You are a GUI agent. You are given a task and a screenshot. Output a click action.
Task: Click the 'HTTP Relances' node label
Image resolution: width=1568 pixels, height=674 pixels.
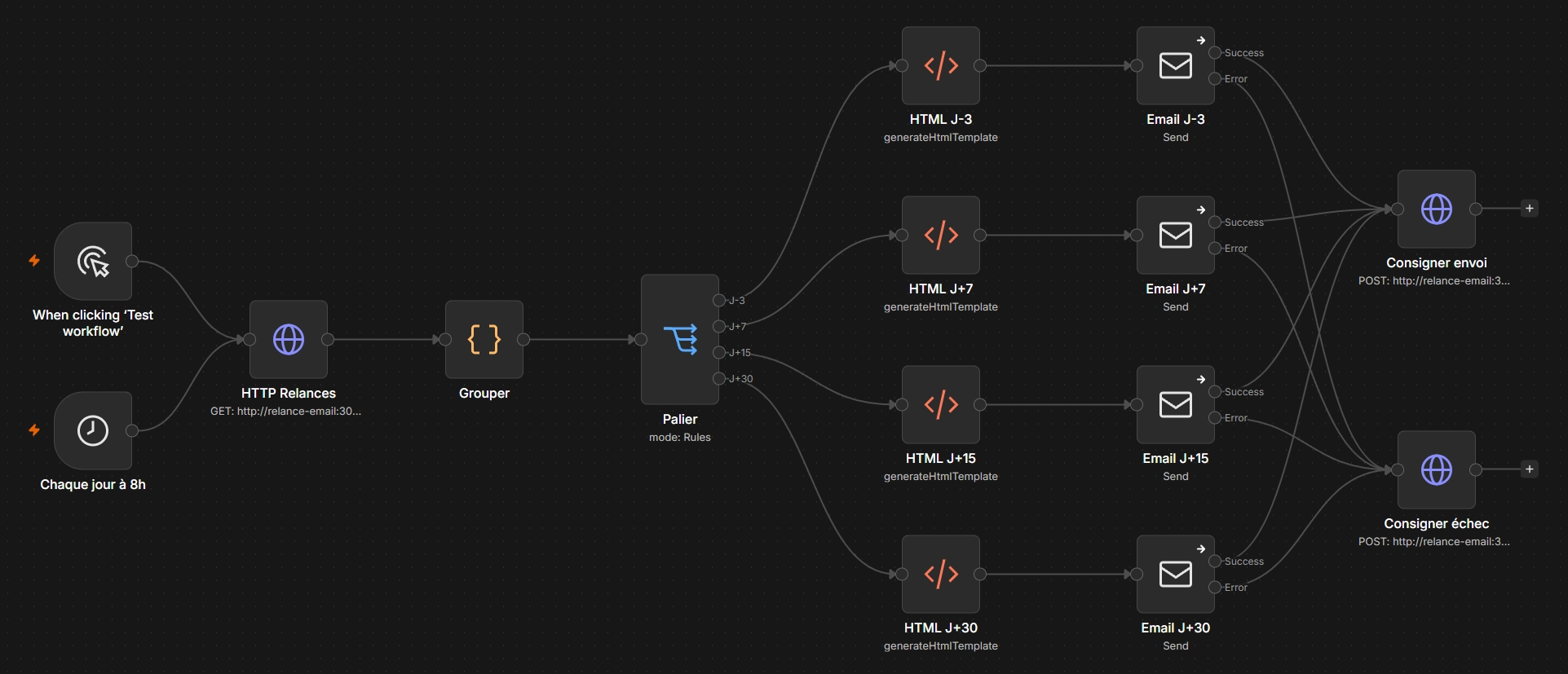289,393
